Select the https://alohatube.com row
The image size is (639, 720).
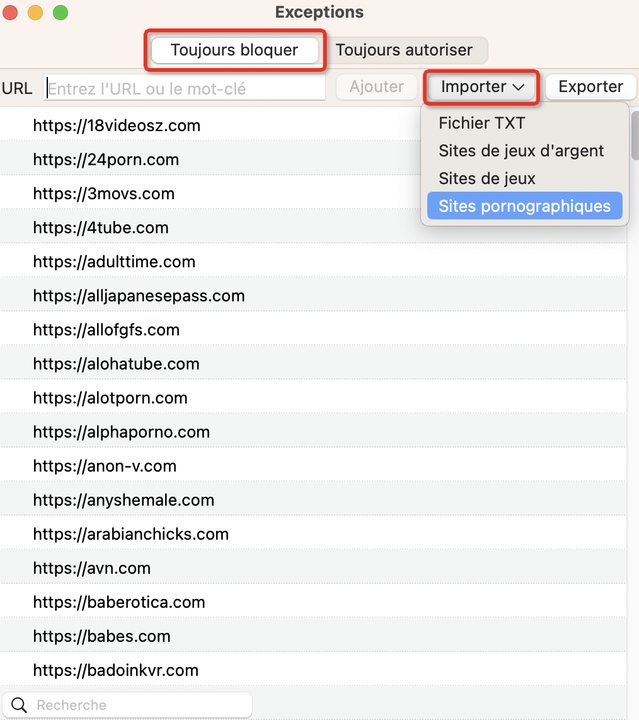click(x=314, y=363)
